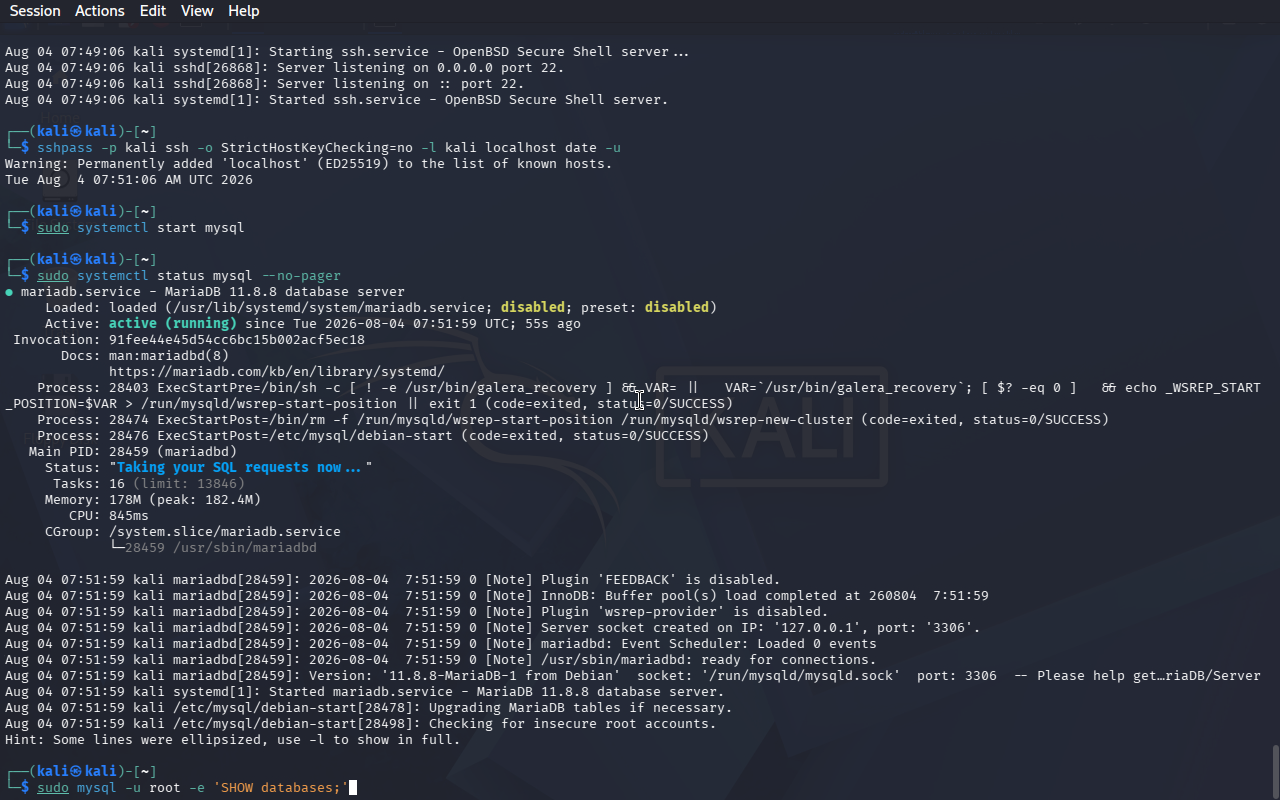Click the 'Hint: Some lines were ellipsized' line
The width and height of the screenshot is (1280, 800).
point(233,739)
